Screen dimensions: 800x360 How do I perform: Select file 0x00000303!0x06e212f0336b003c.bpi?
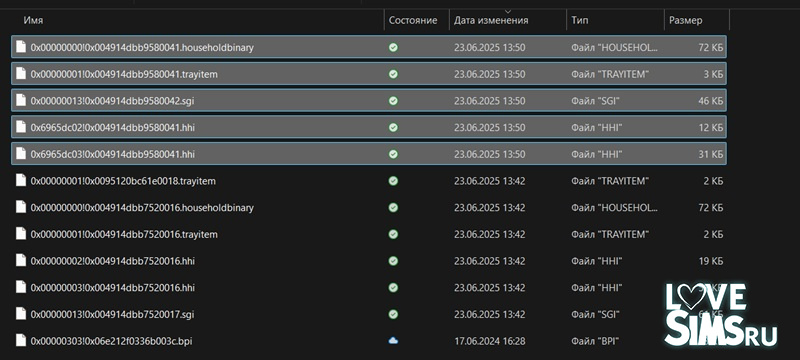tap(369, 341)
